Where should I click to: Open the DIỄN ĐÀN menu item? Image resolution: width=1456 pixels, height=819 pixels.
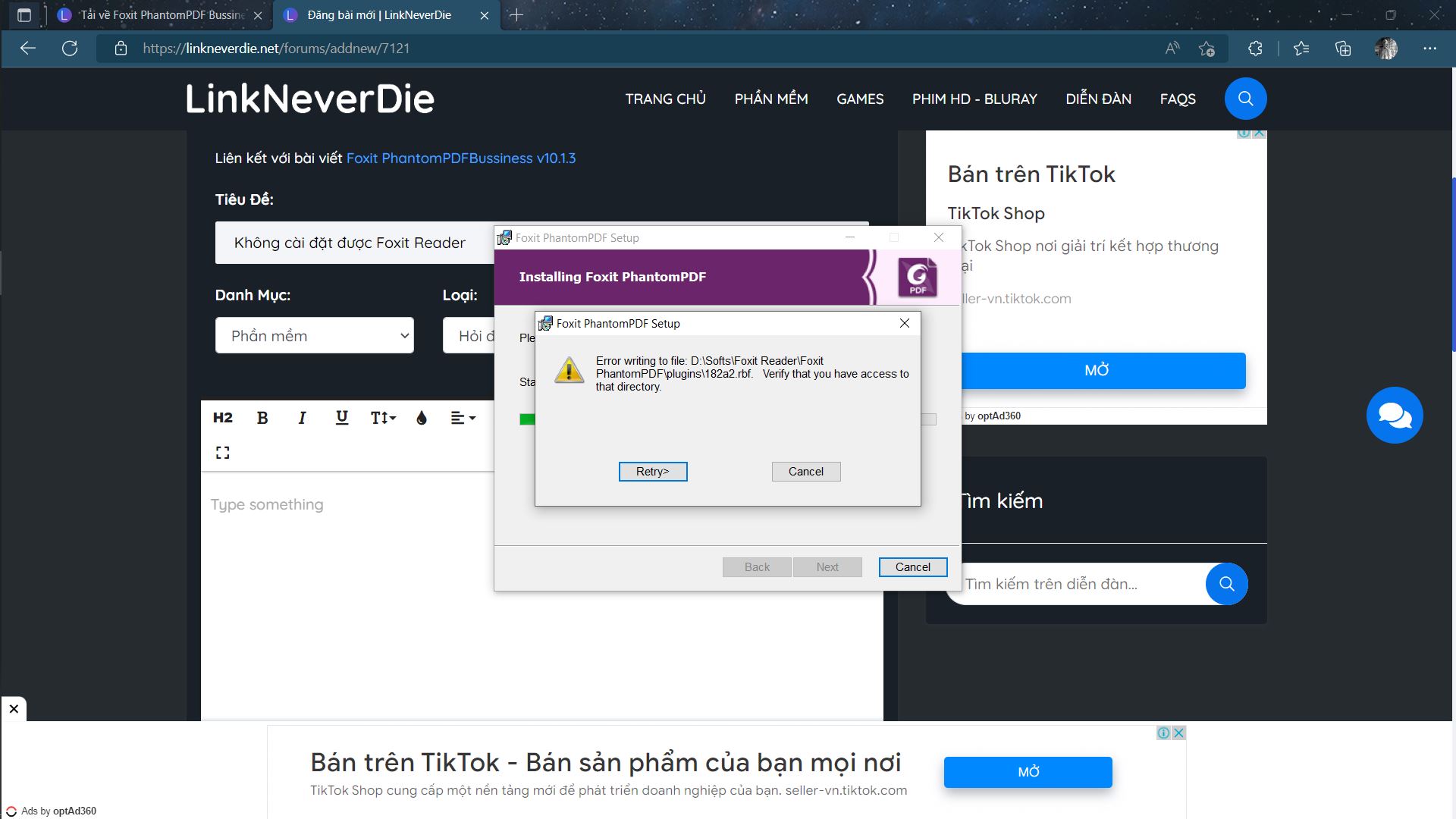click(1098, 99)
